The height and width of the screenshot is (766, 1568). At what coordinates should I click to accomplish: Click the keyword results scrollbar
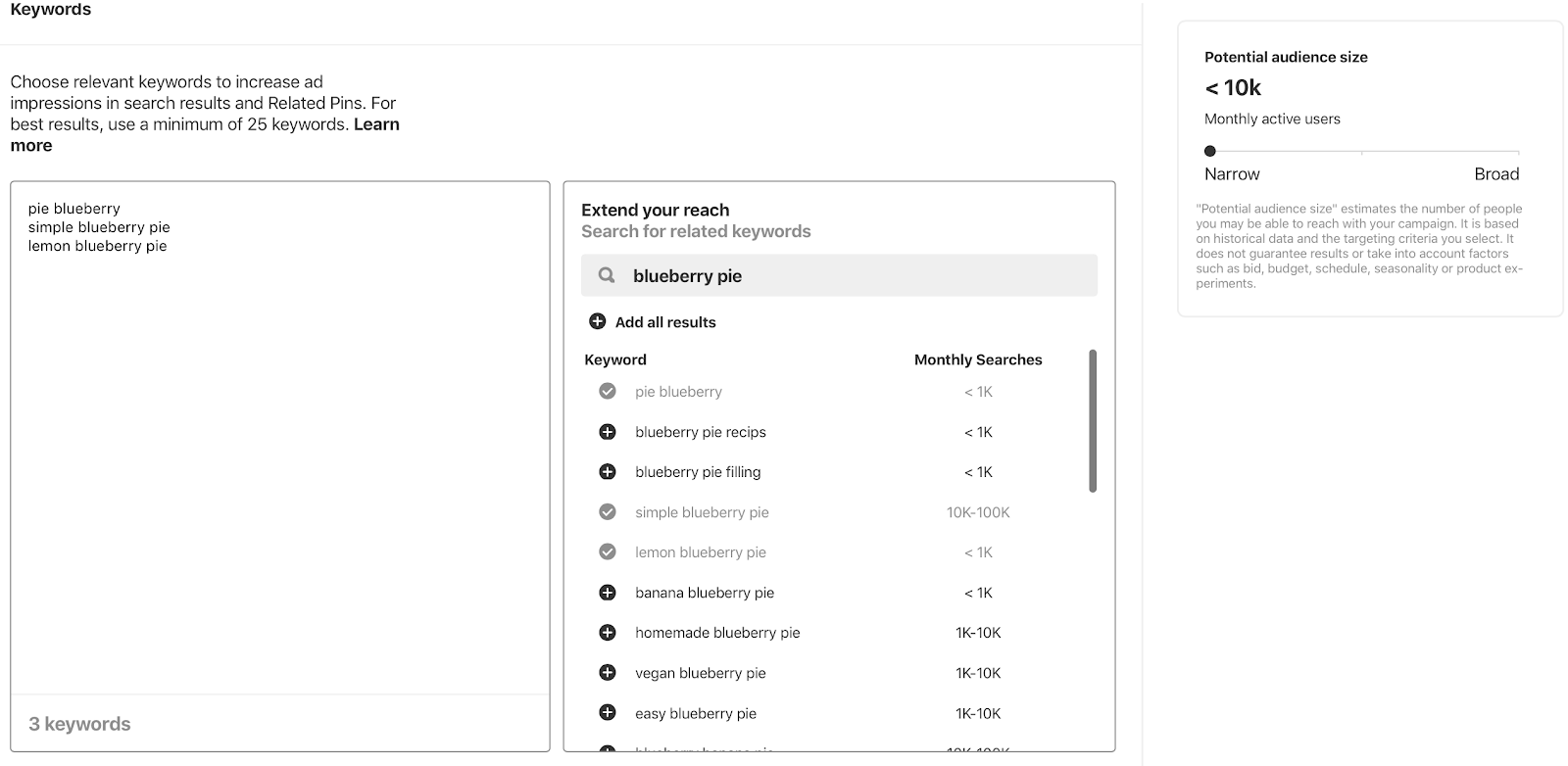click(1093, 421)
